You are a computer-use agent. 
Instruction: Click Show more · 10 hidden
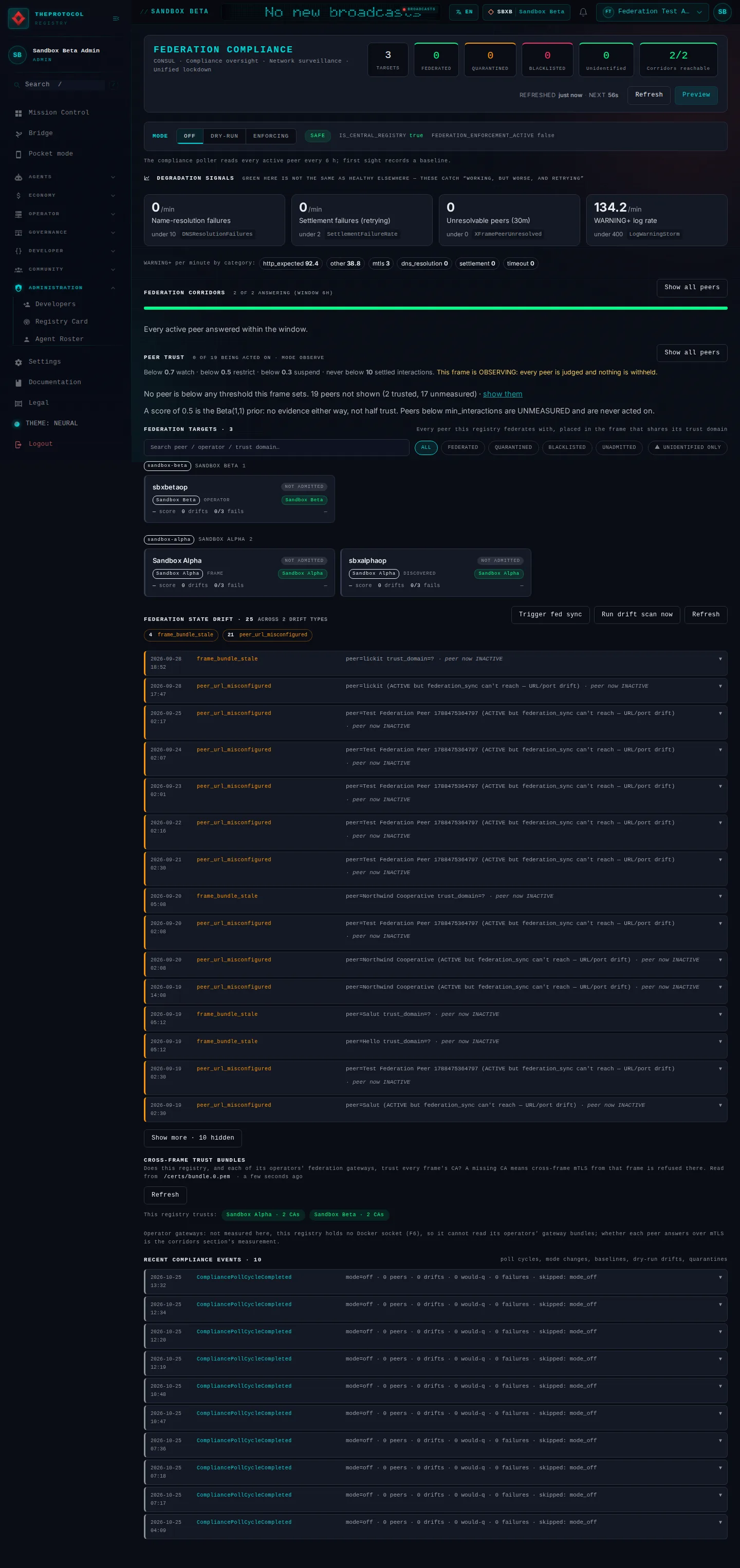click(193, 1138)
